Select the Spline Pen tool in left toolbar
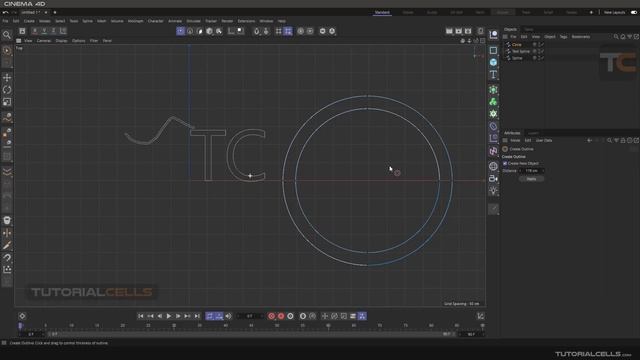The height and width of the screenshot is (360, 640). (x=7, y=118)
